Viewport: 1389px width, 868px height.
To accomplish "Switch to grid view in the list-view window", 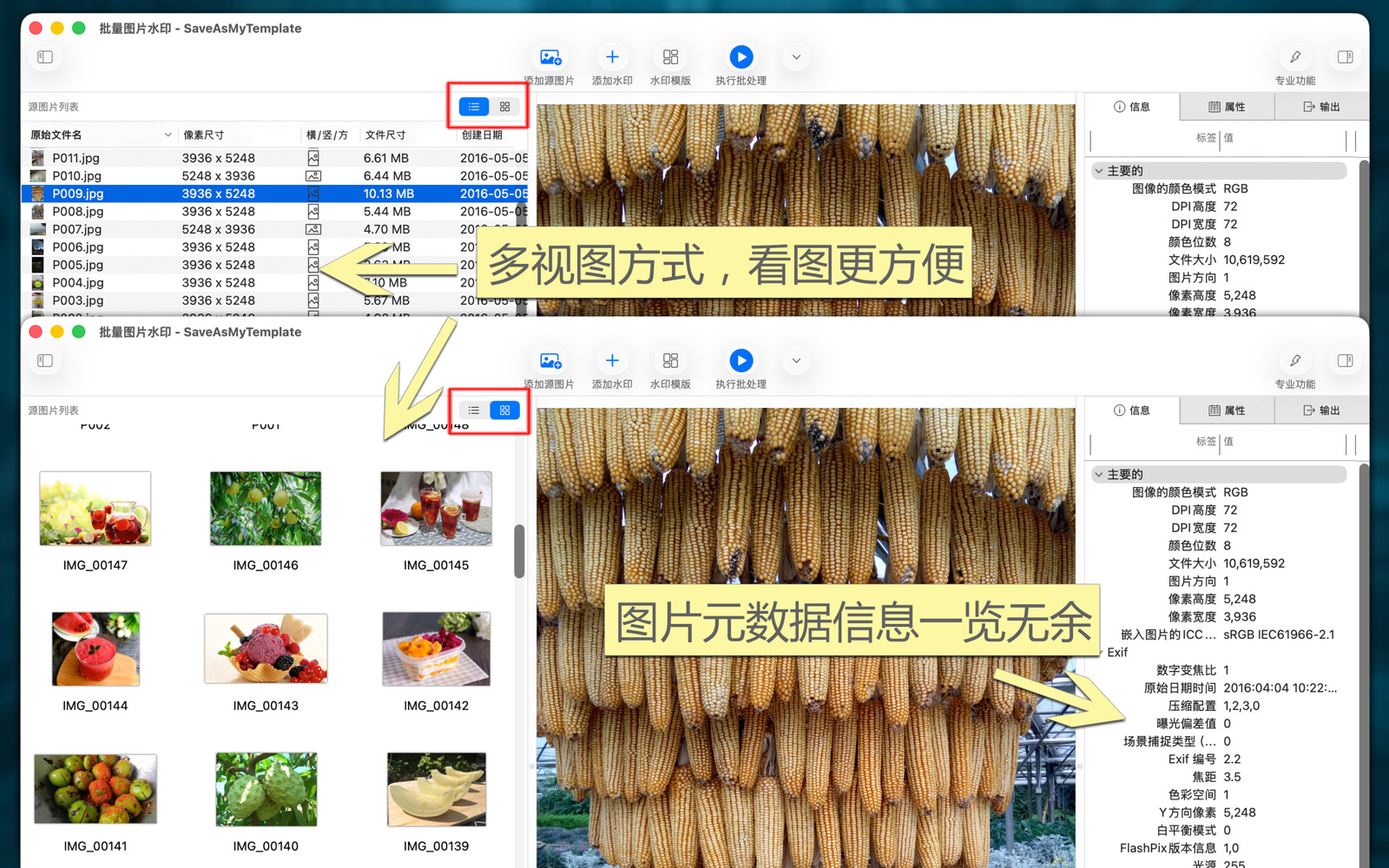I will 504,107.
